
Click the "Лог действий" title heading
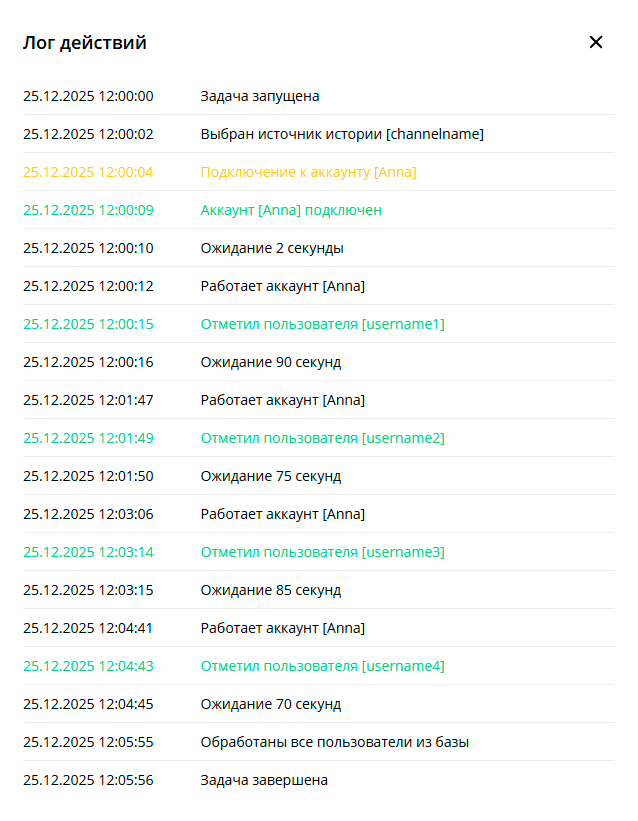click(x=85, y=43)
